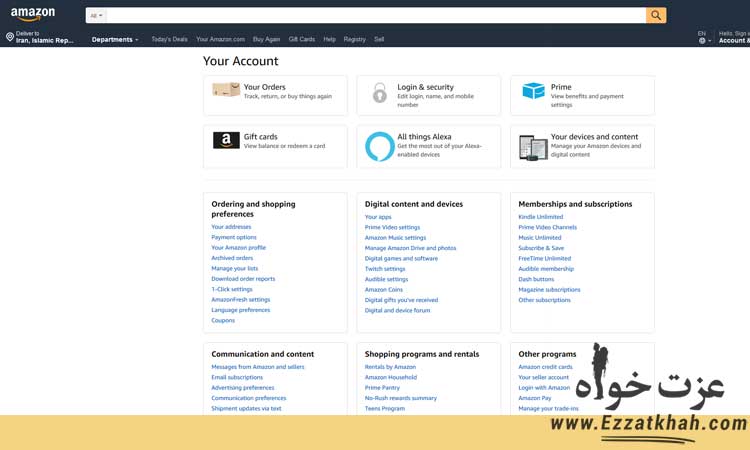This screenshot has width=750, height=450.
Task: Click inside the Amazon search field
Action: (x=375, y=16)
